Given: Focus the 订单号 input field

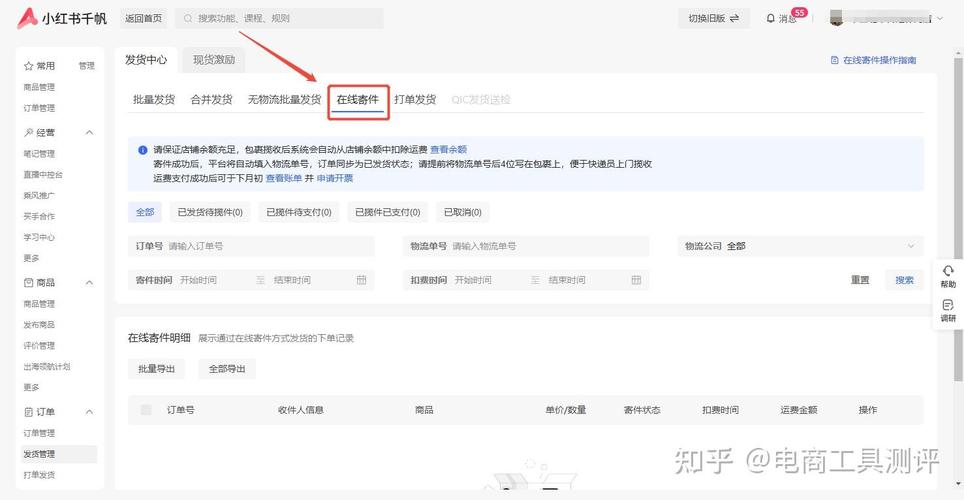Looking at the screenshot, I should (x=268, y=246).
